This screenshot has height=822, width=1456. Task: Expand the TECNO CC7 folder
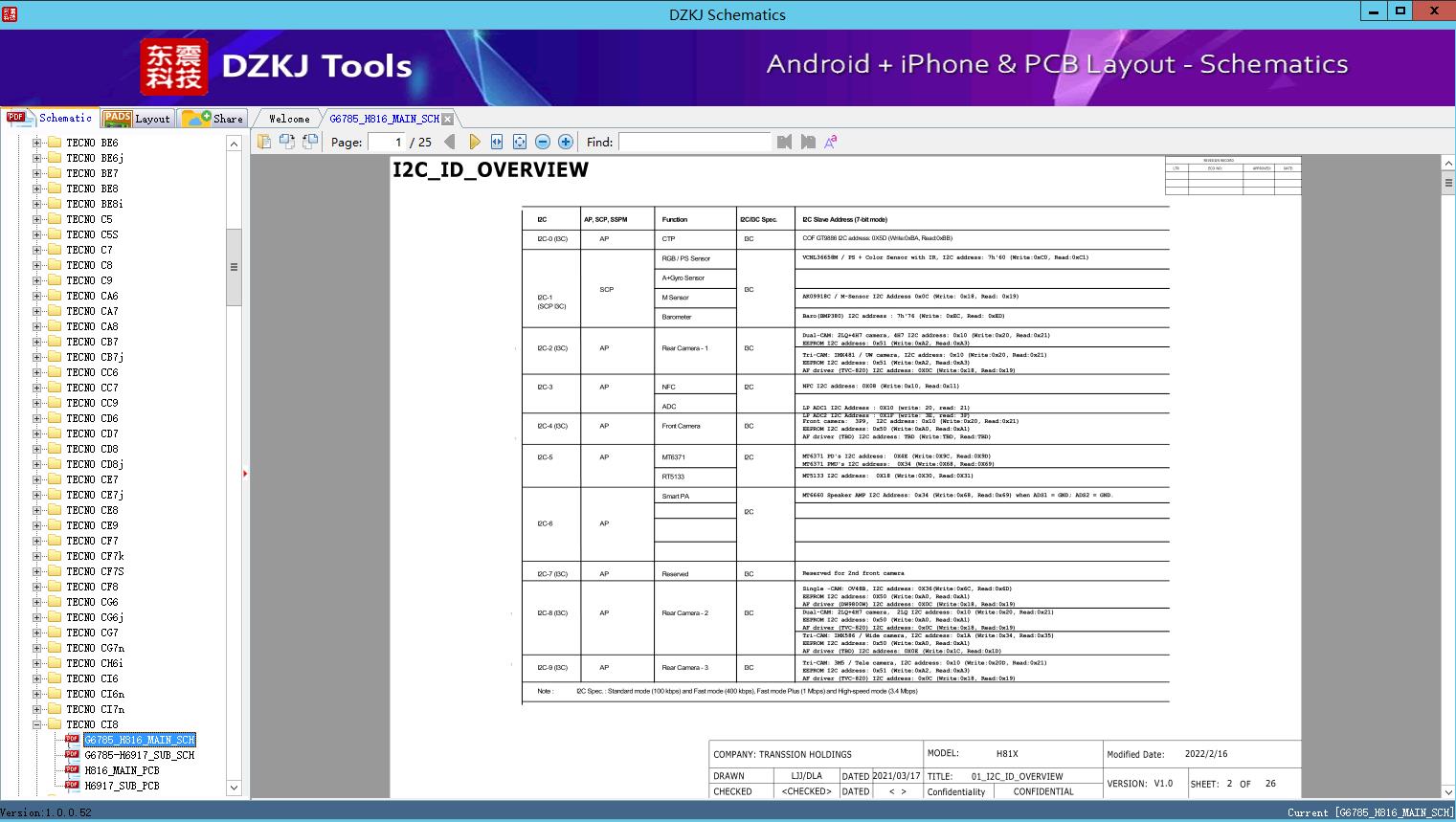click(37, 388)
